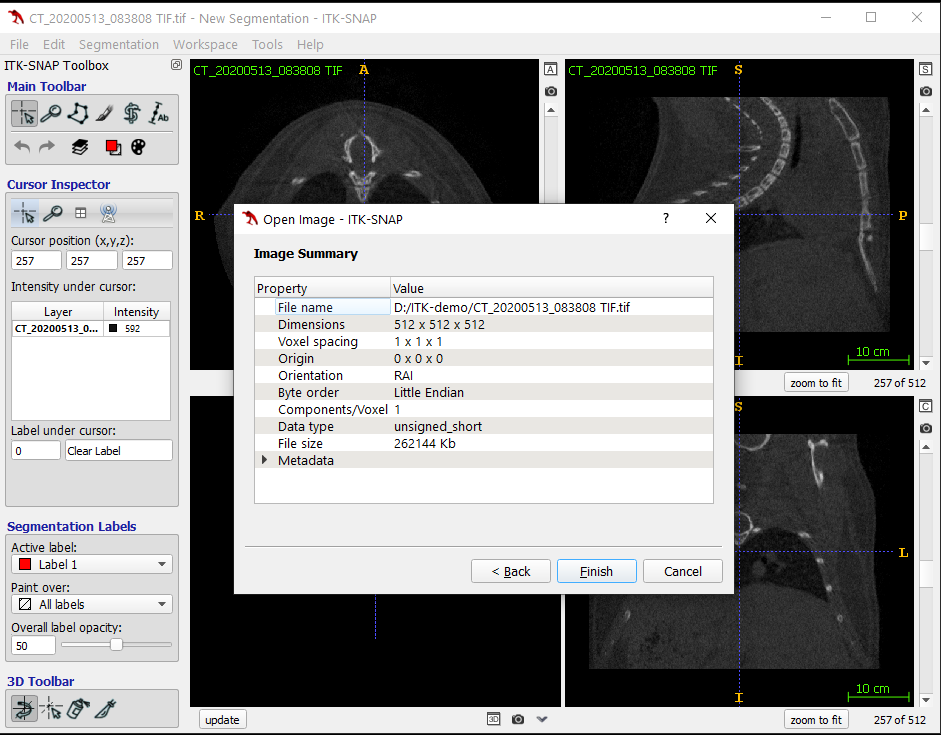Screen dimensions: 941x735
Task: Open the Paint over dropdown
Action: (x=91, y=605)
